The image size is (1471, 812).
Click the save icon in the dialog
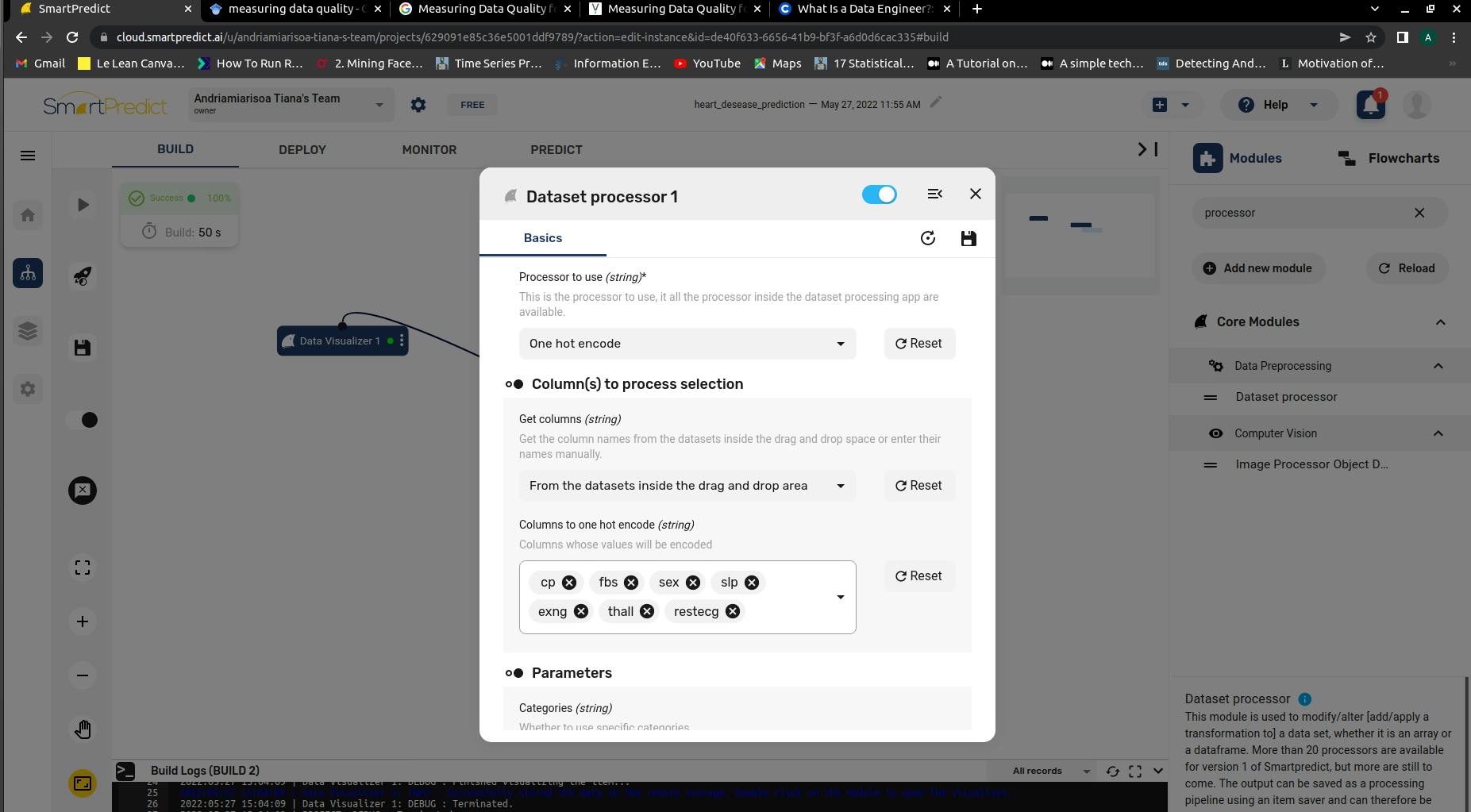(968, 238)
